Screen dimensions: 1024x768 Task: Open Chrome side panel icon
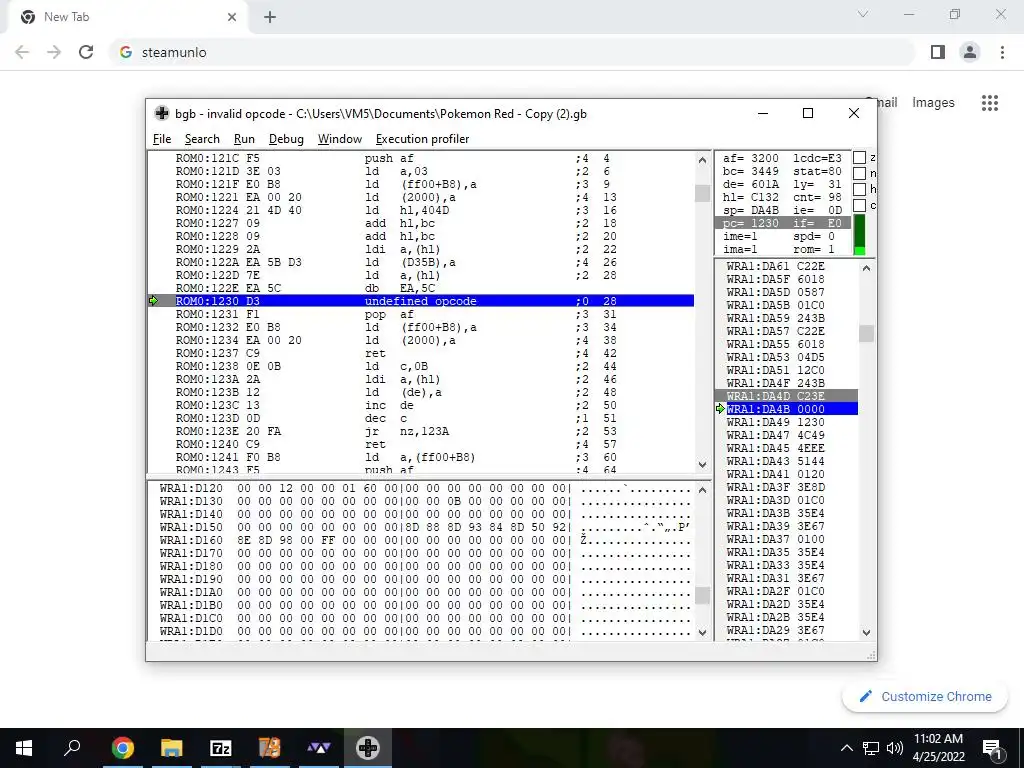click(x=938, y=52)
